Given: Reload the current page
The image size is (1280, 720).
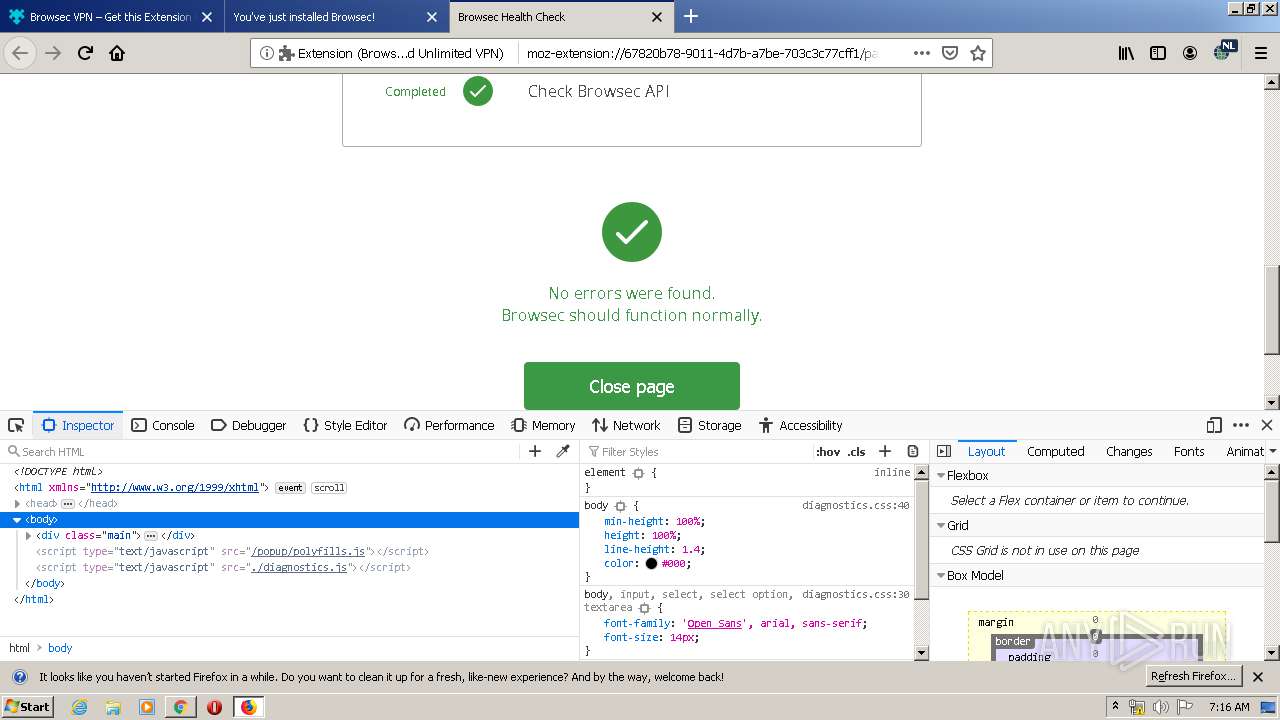Looking at the screenshot, I should (x=85, y=53).
